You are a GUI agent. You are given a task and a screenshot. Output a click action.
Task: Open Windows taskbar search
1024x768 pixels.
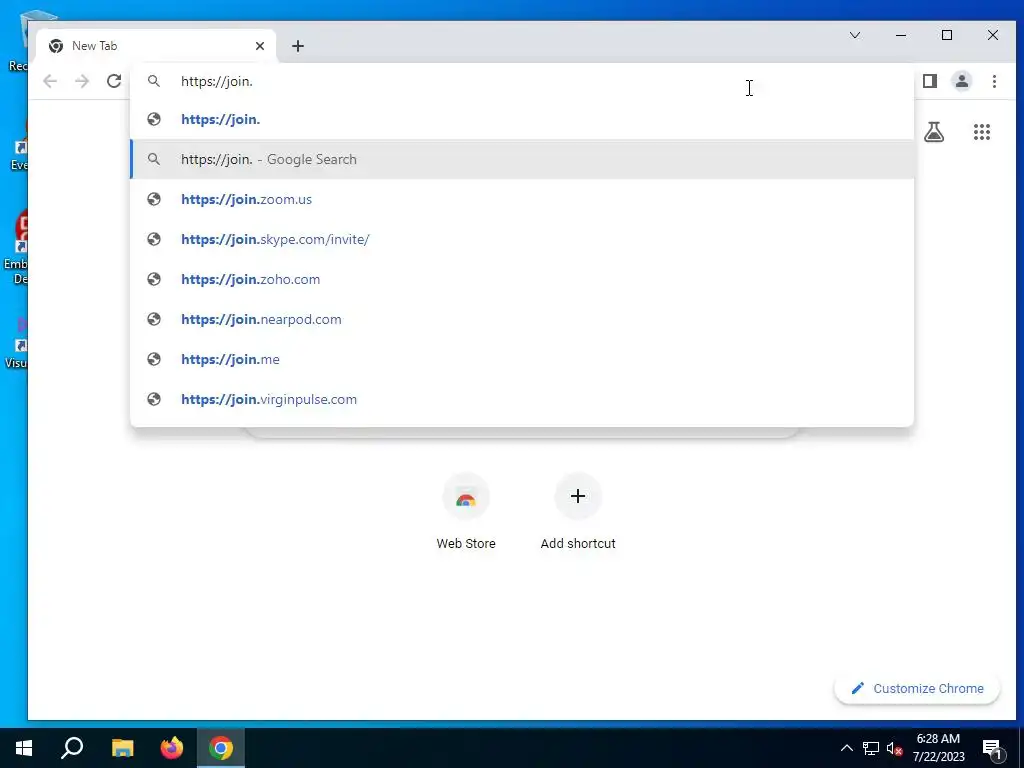72,748
